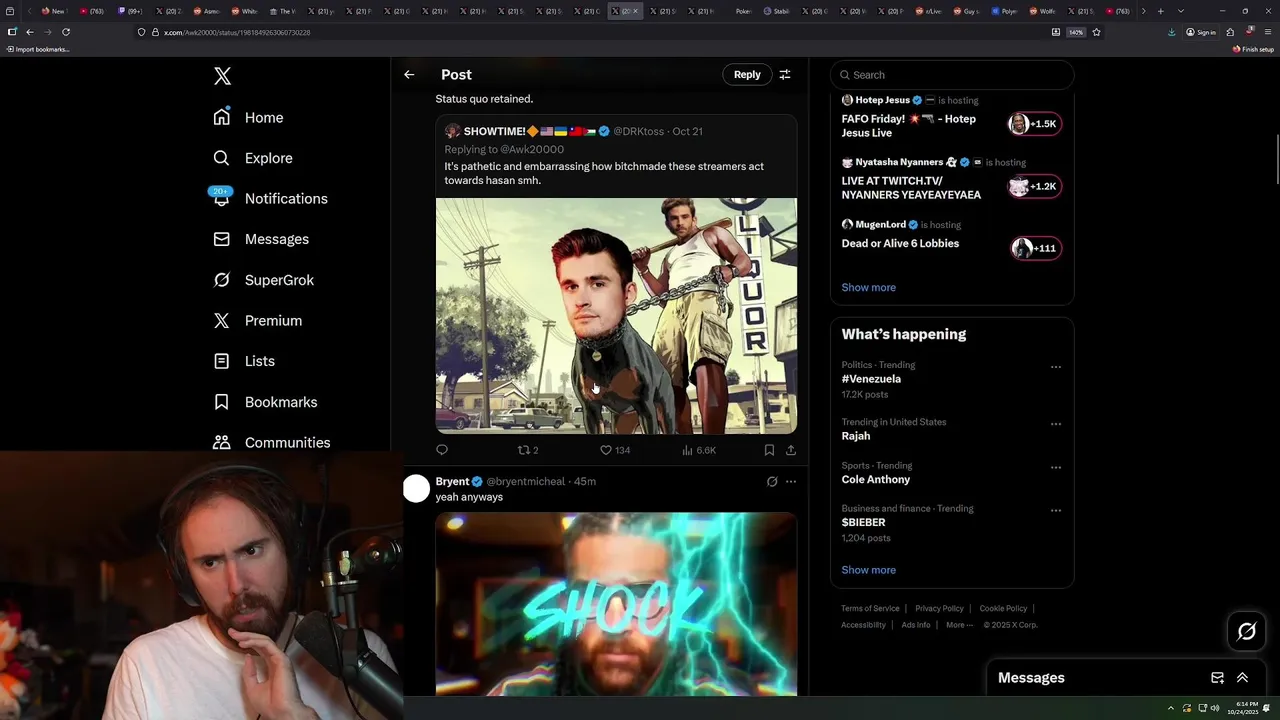Open Ads info footer link
The width and height of the screenshot is (1280, 720).
tap(916, 625)
